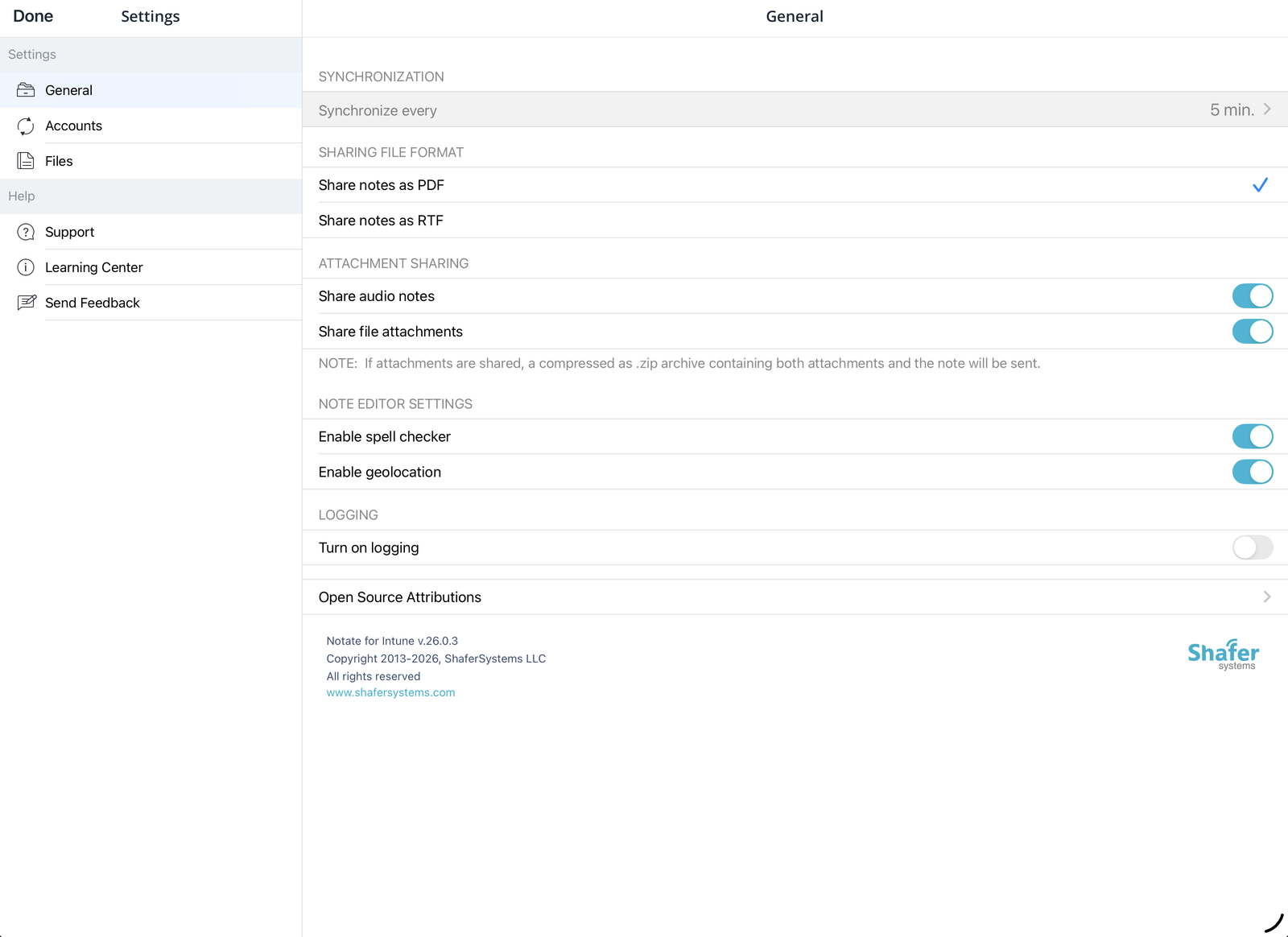Click the Send Feedback pencil icon
Screen dimensions: 1288x937
point(27,303)
